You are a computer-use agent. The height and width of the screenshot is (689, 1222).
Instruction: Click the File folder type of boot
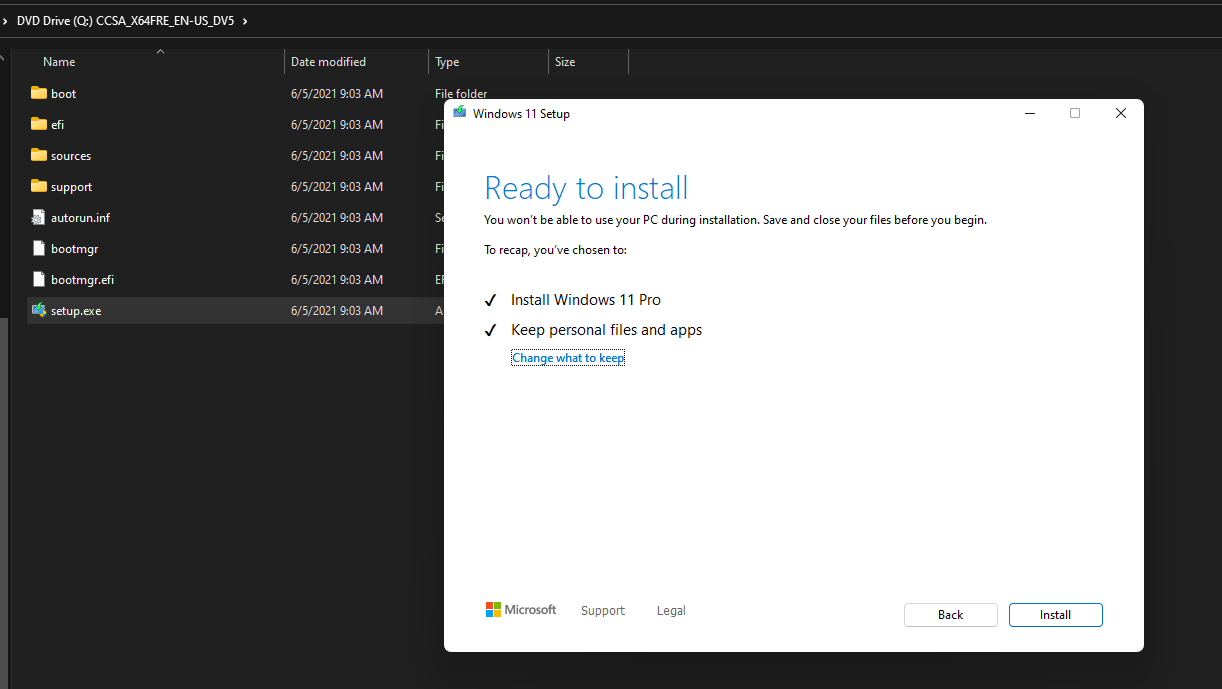(461, 94)
